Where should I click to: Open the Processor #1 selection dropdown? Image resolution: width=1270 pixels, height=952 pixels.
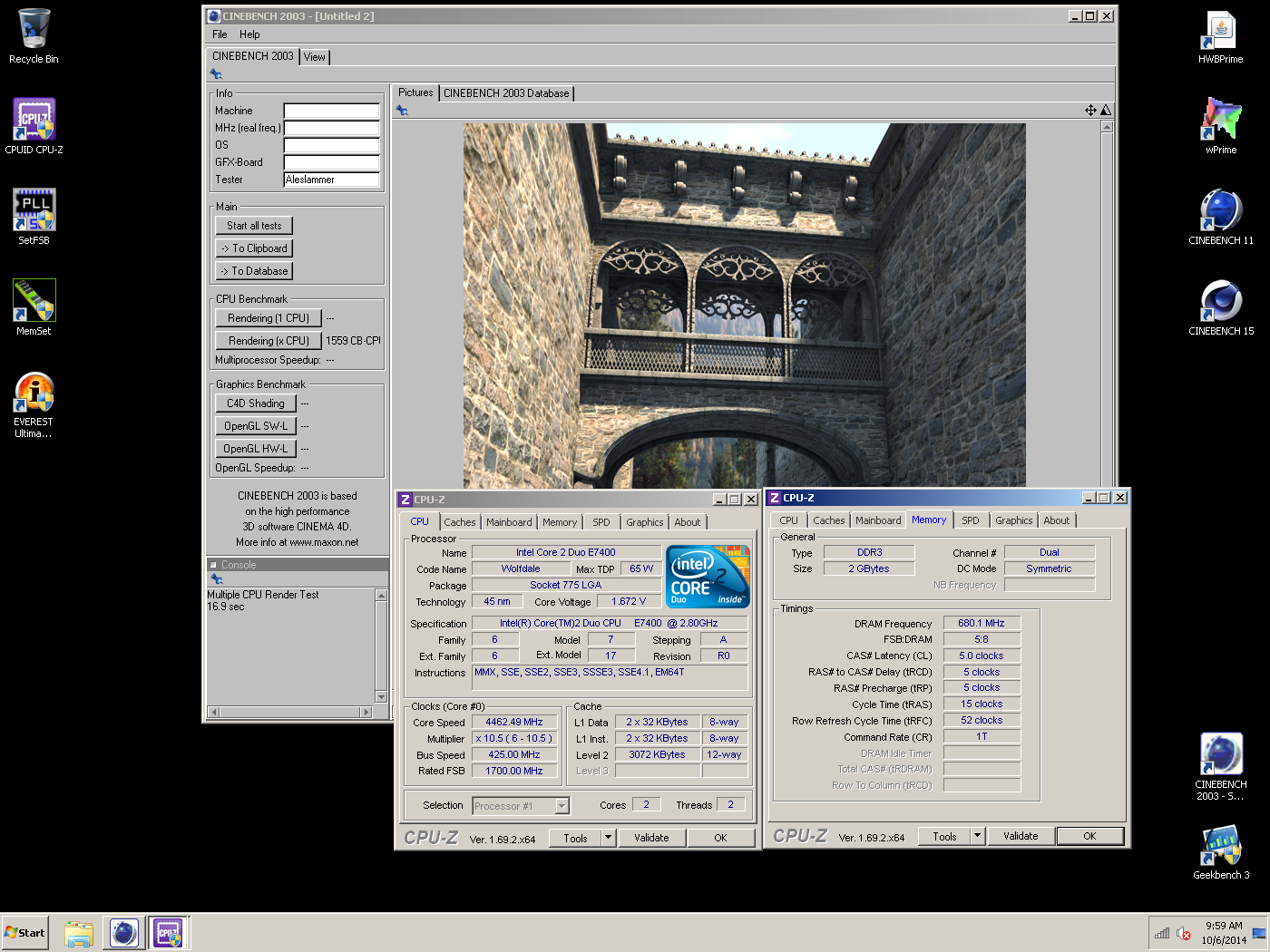coord(562,806)
